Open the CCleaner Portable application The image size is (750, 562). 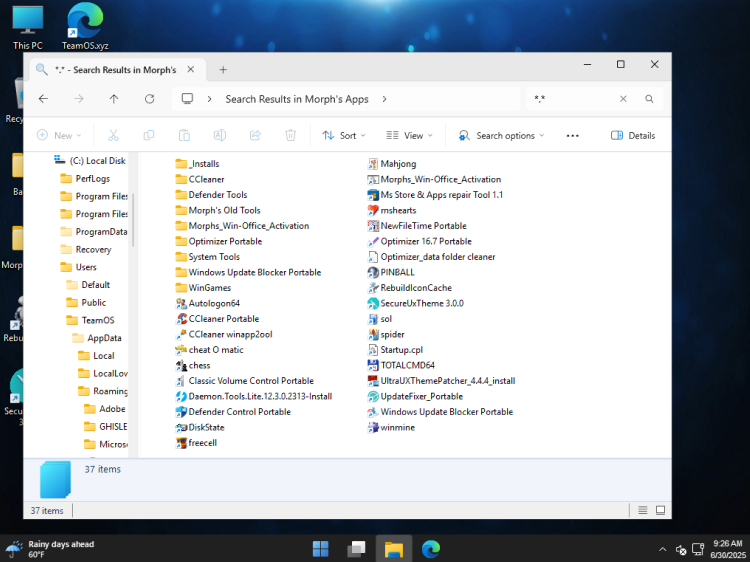pos(218,319)
